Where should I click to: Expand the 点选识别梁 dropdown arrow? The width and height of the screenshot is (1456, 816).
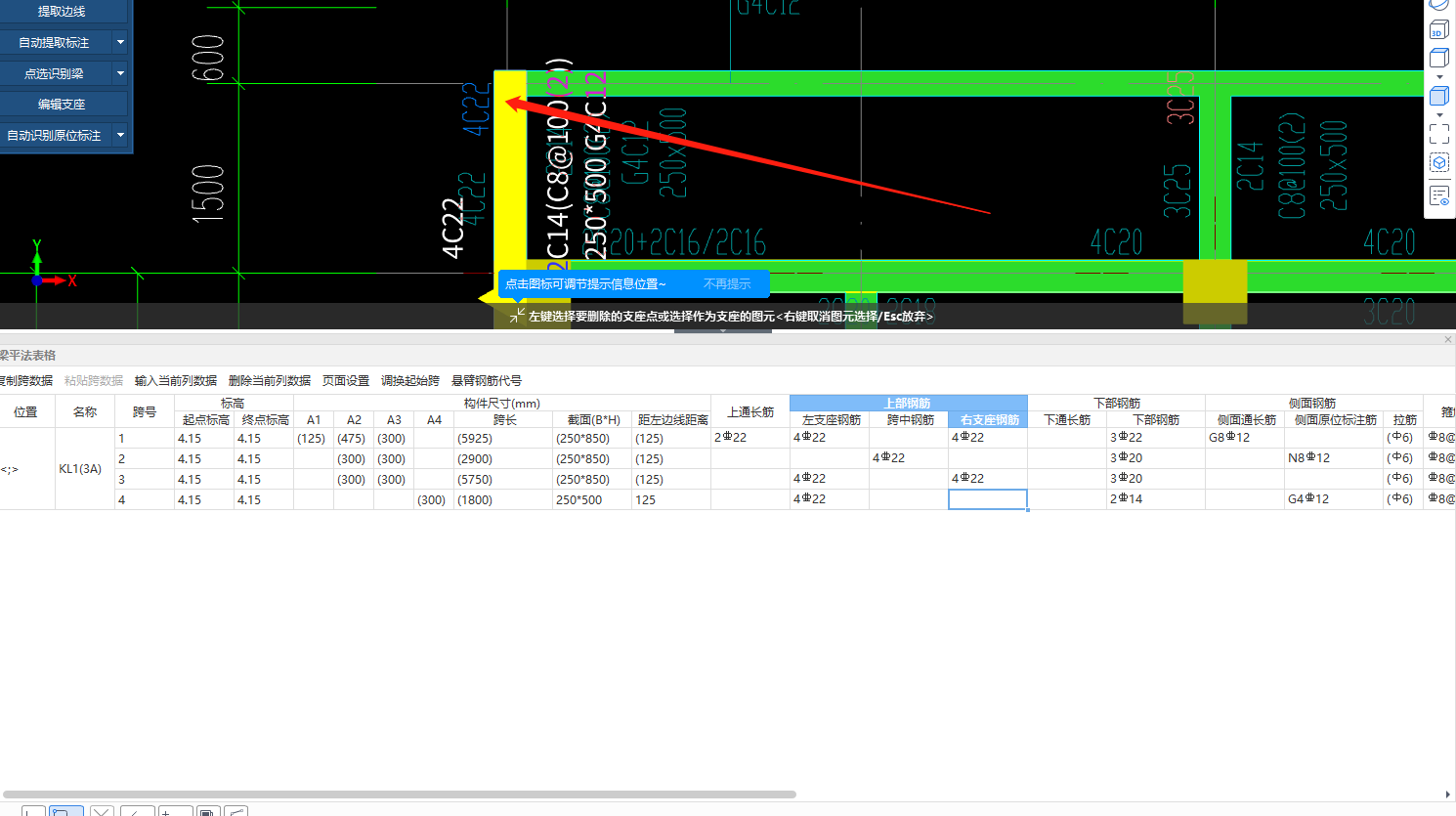point(120,73)
